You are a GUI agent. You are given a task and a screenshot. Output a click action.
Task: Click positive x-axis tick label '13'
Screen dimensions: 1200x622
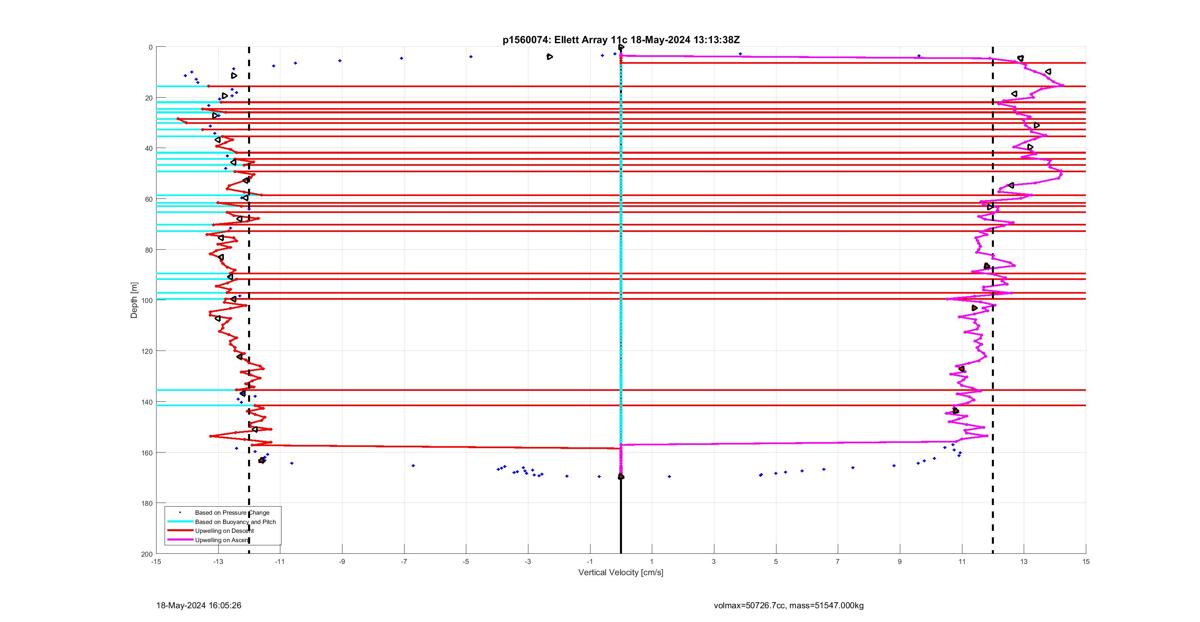click(1024, 561)
